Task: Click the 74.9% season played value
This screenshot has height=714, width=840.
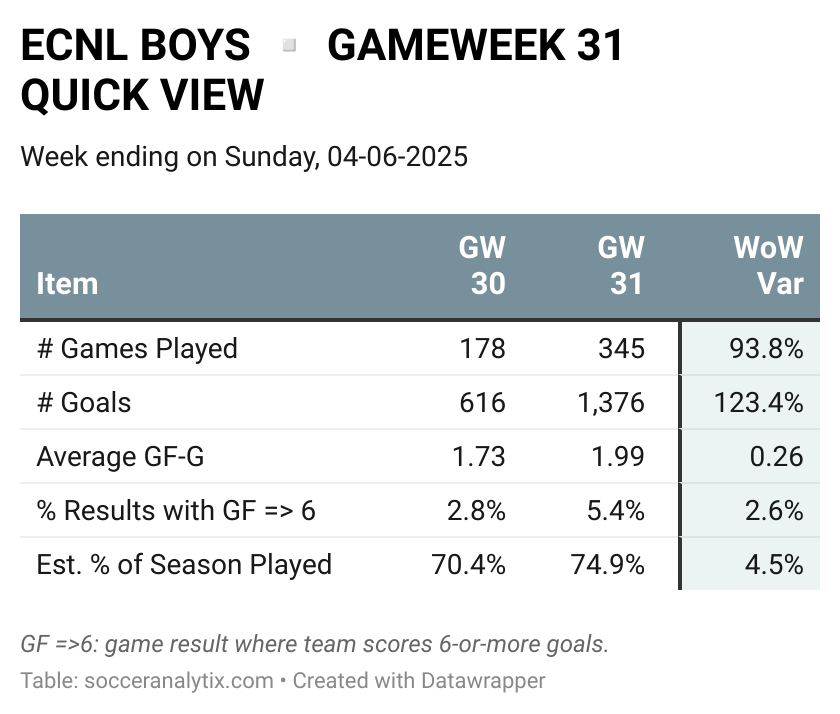Action: [x=608, y=565]
